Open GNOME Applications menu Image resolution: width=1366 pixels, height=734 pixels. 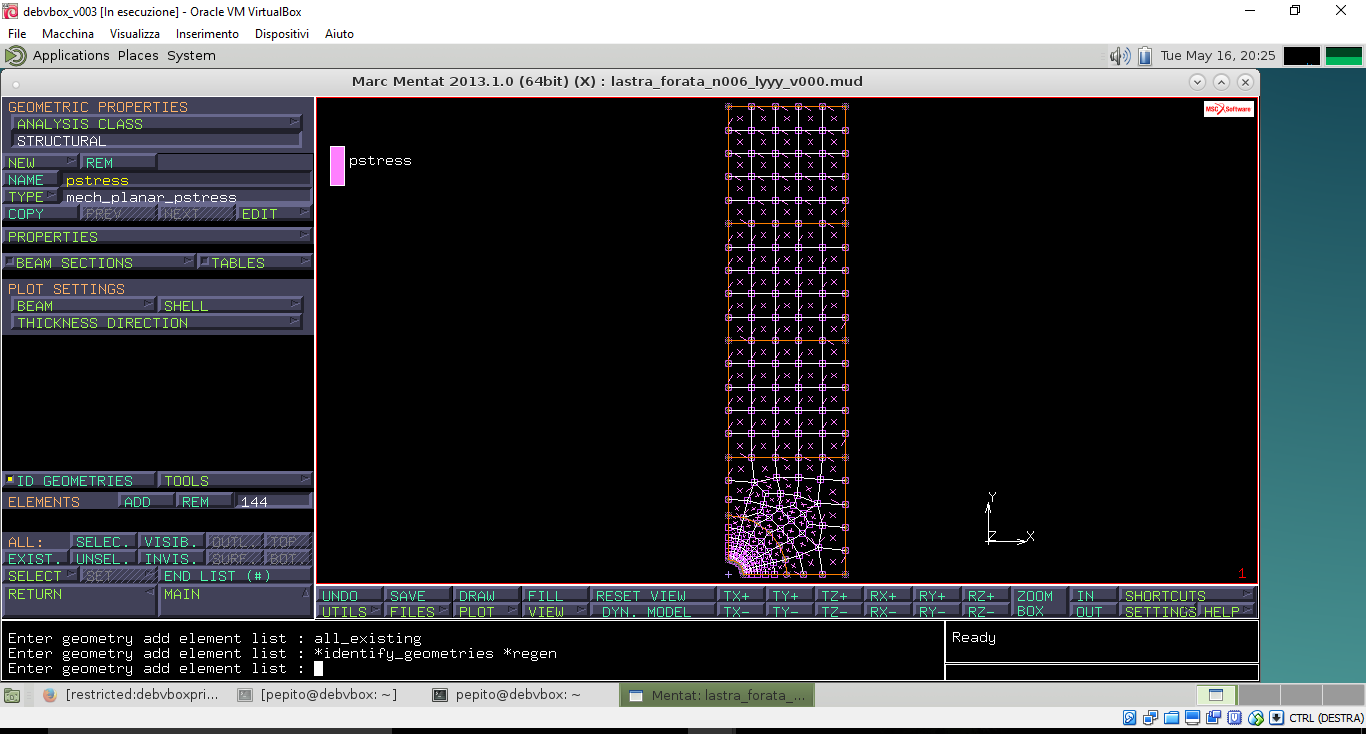pos(71,56)
